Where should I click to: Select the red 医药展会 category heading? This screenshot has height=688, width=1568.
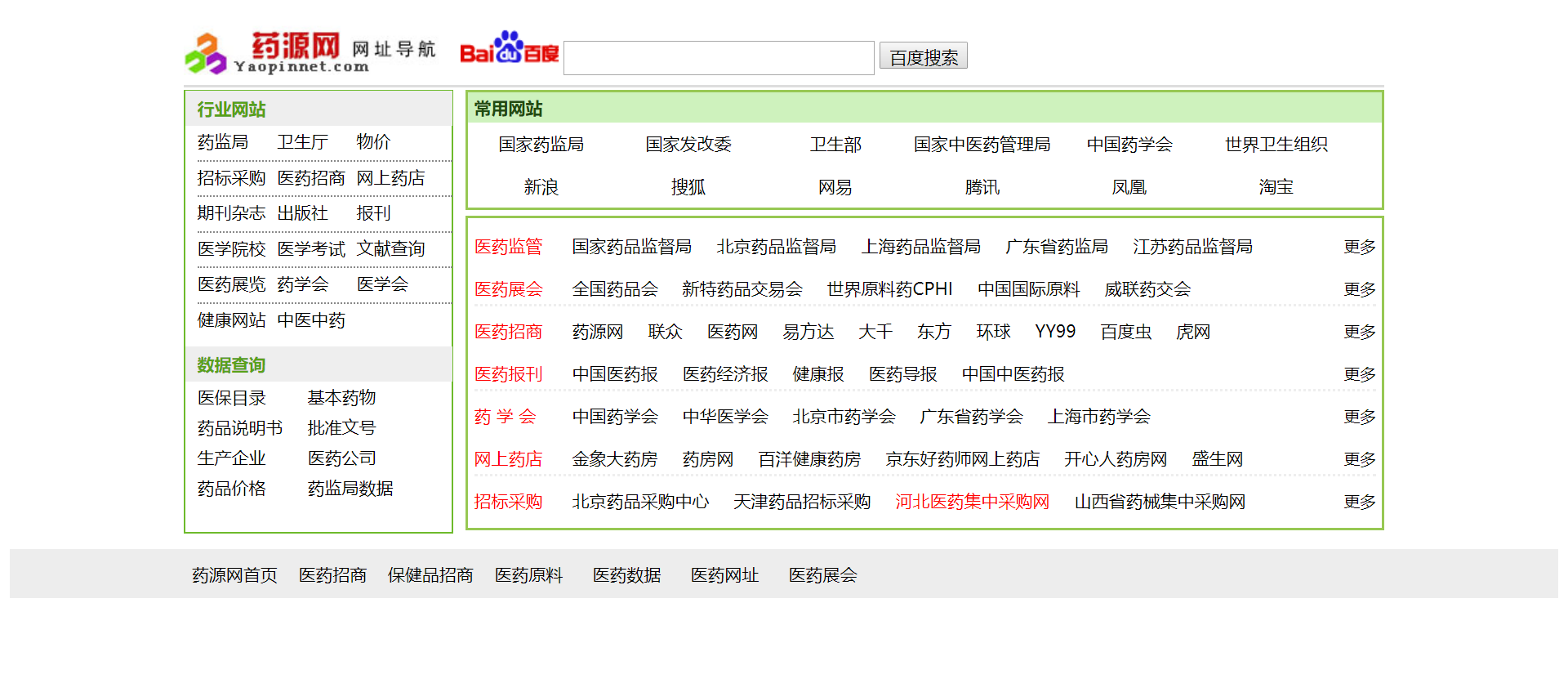[509, 289]
